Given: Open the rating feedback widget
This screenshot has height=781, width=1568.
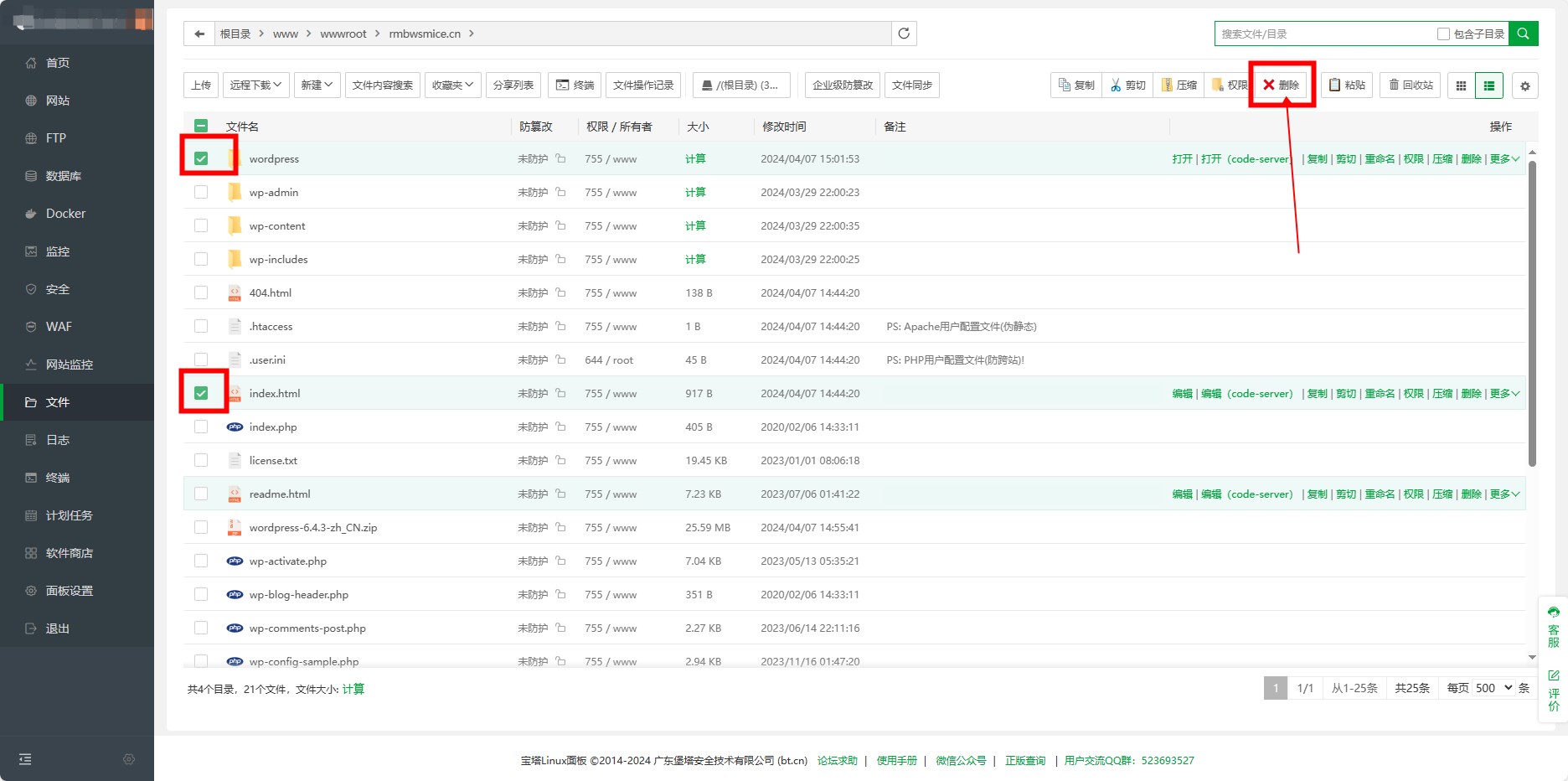Looking at the screenshot, I should pyautogui.click(x=1554, y=690).
